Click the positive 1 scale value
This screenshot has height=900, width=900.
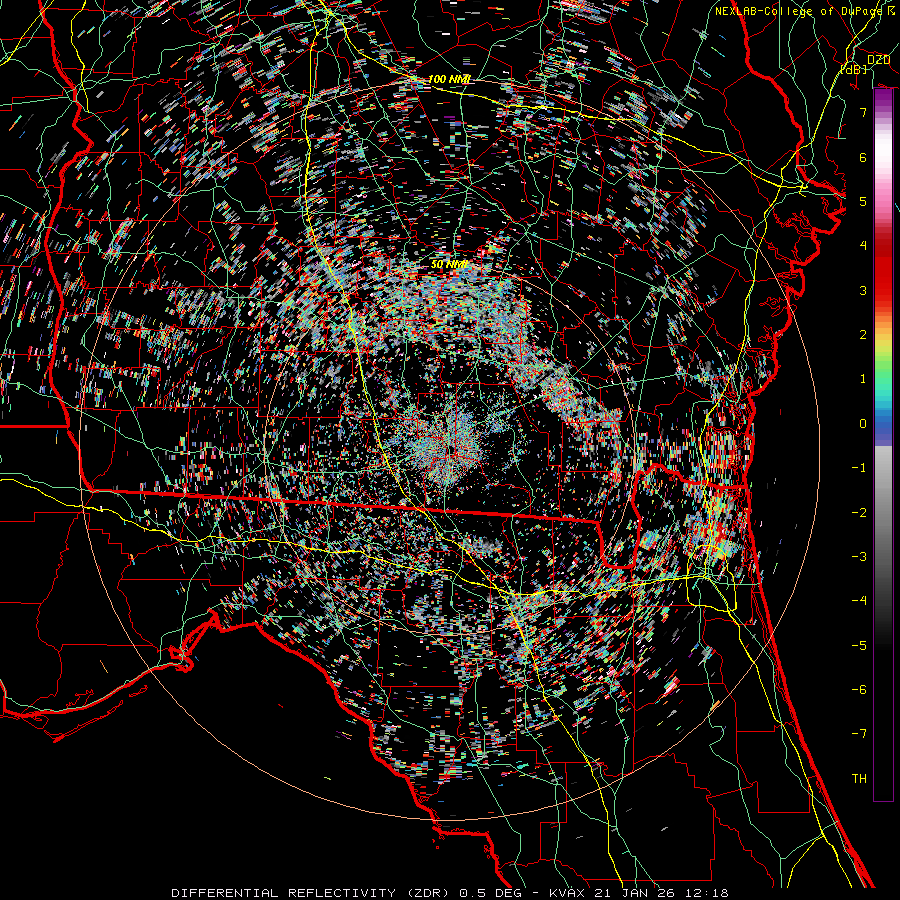click(x=863, y=379)
